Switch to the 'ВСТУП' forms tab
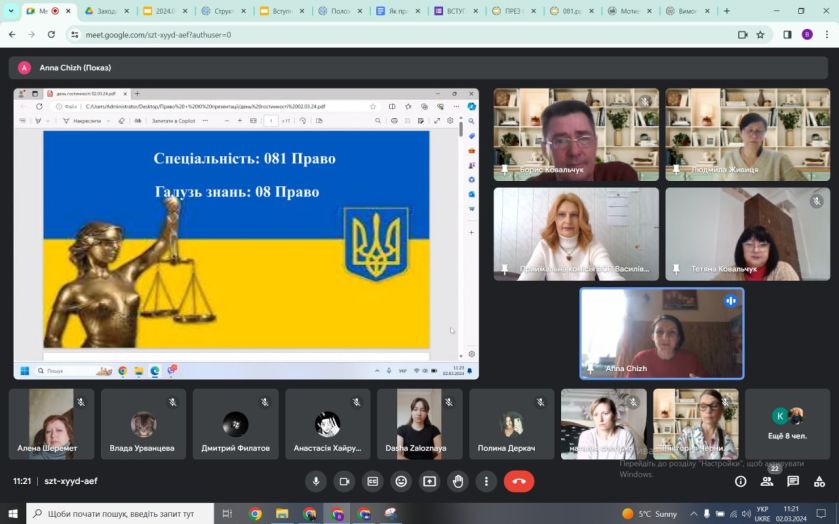Screen dimensions: 839x524 click(455, 11)
